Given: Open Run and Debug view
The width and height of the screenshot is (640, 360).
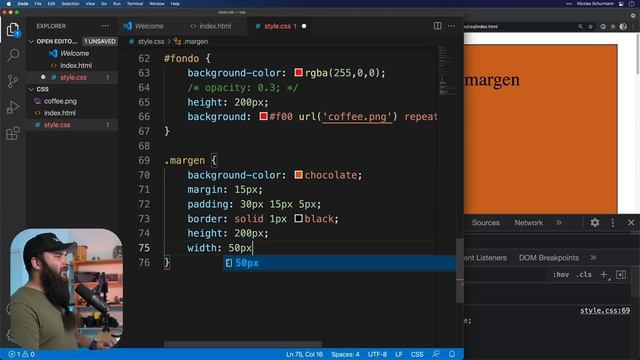Looking at the screenshot, I should click(x=13, y=107).
